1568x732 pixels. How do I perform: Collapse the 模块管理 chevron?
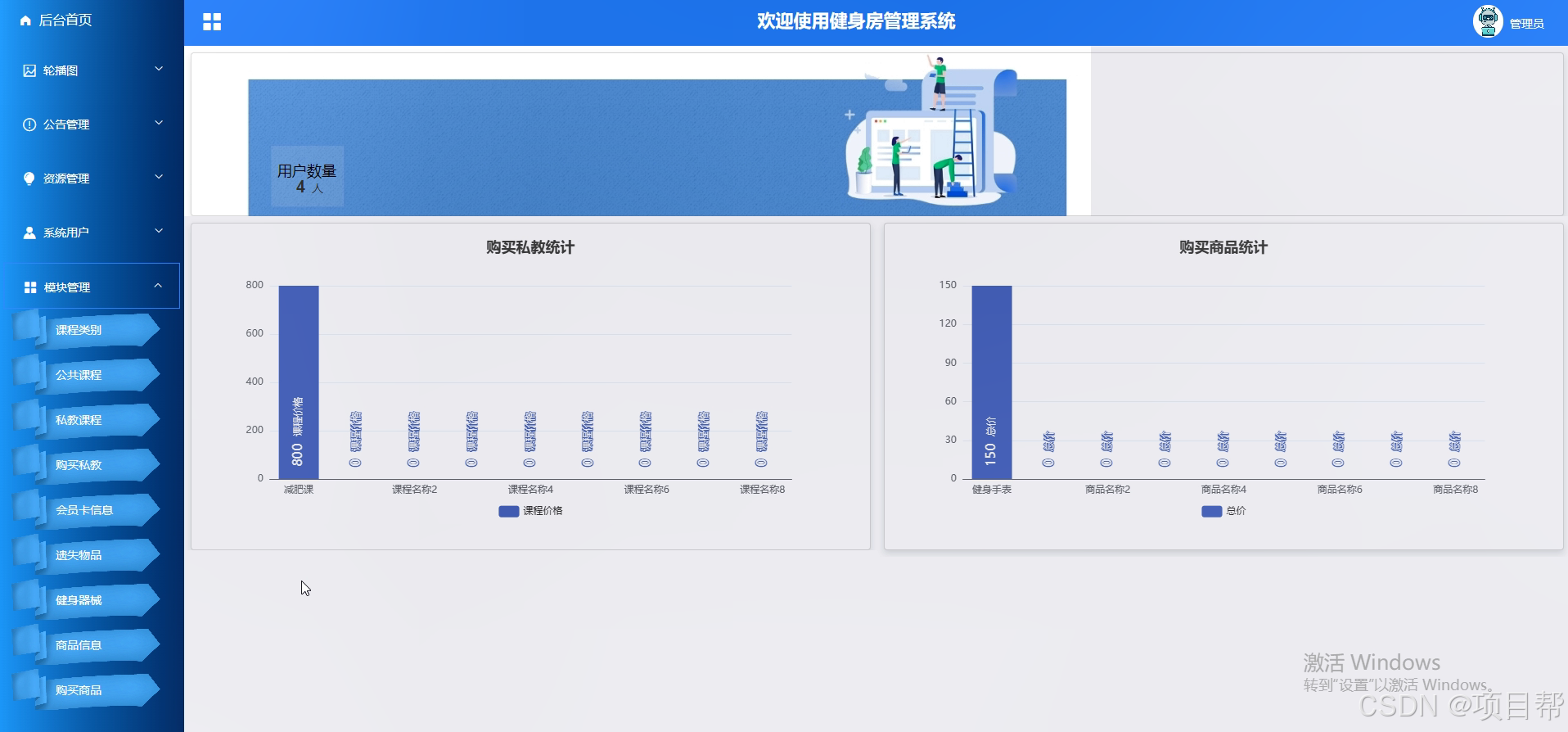pyautogui.click(x=158, y=286)
